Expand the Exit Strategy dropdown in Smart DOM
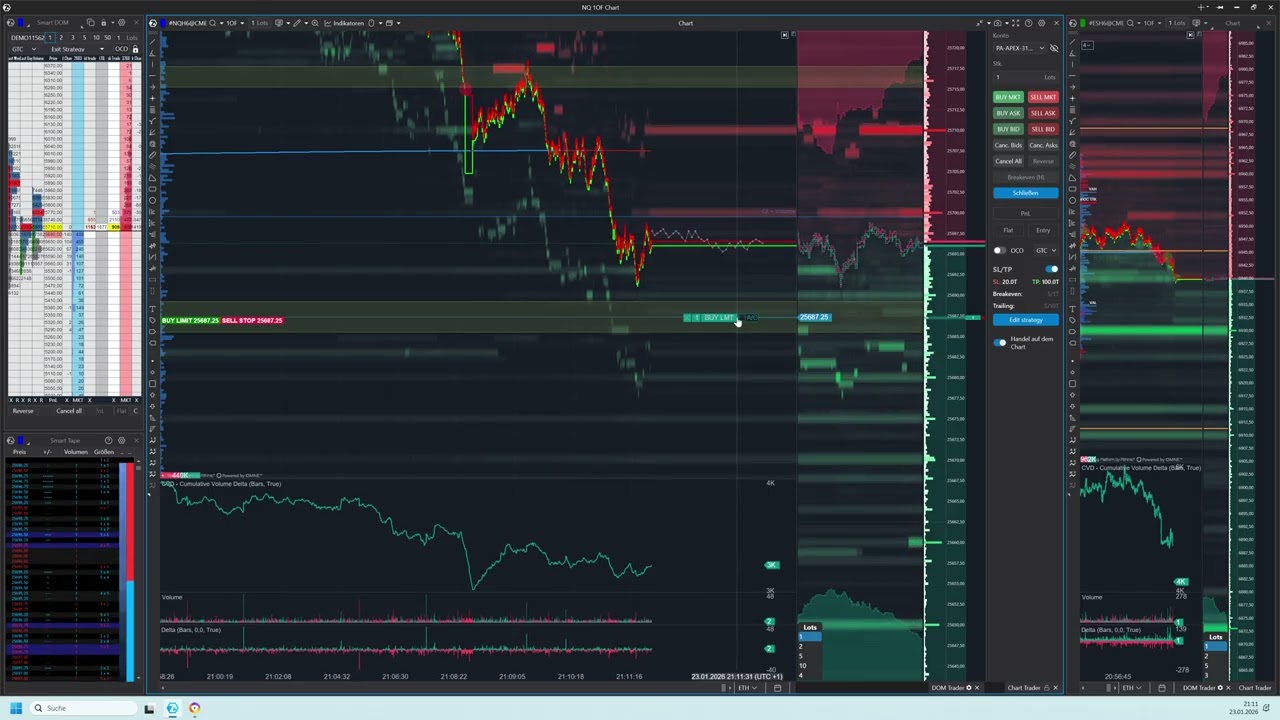The image size is (1280, 720). [75, 49]
